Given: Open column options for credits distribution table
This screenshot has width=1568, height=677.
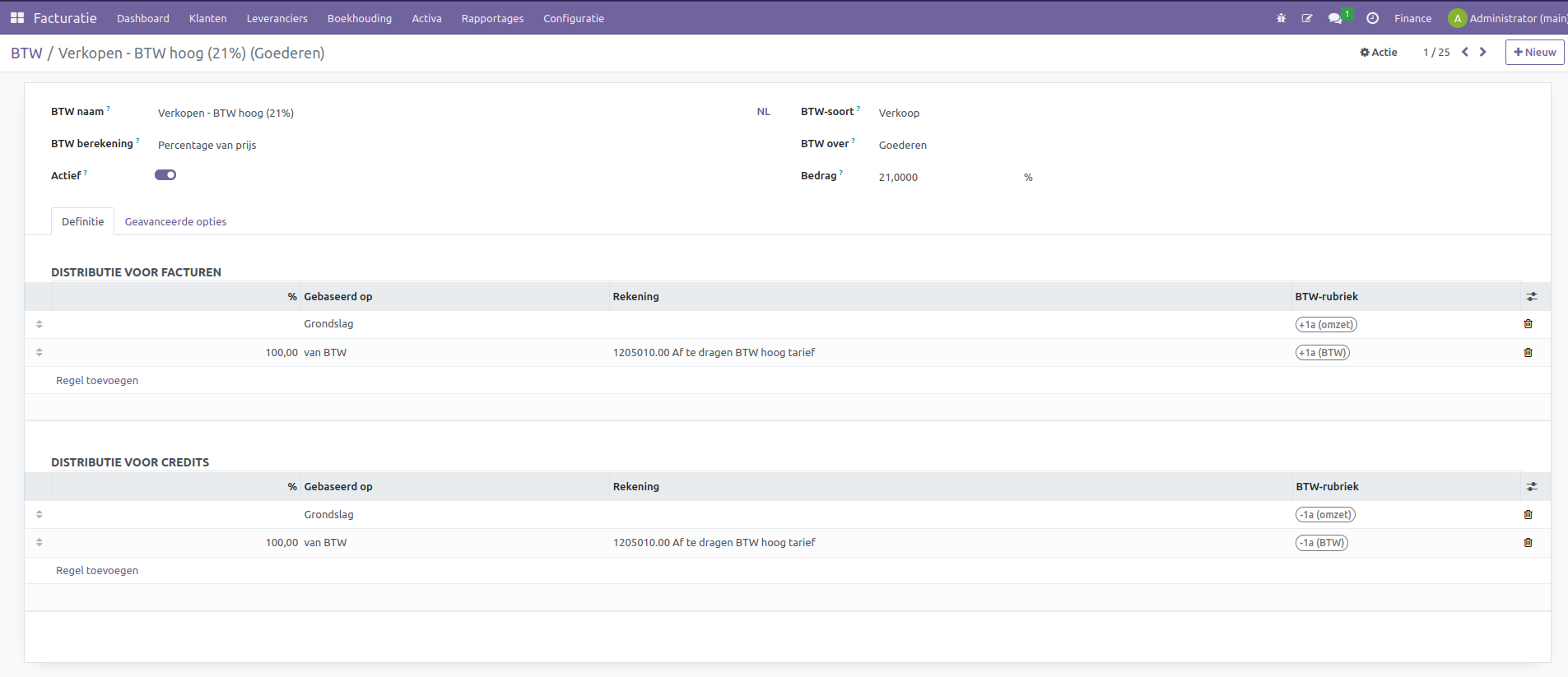Looking at the screenshot, I should pos(1531,487).
